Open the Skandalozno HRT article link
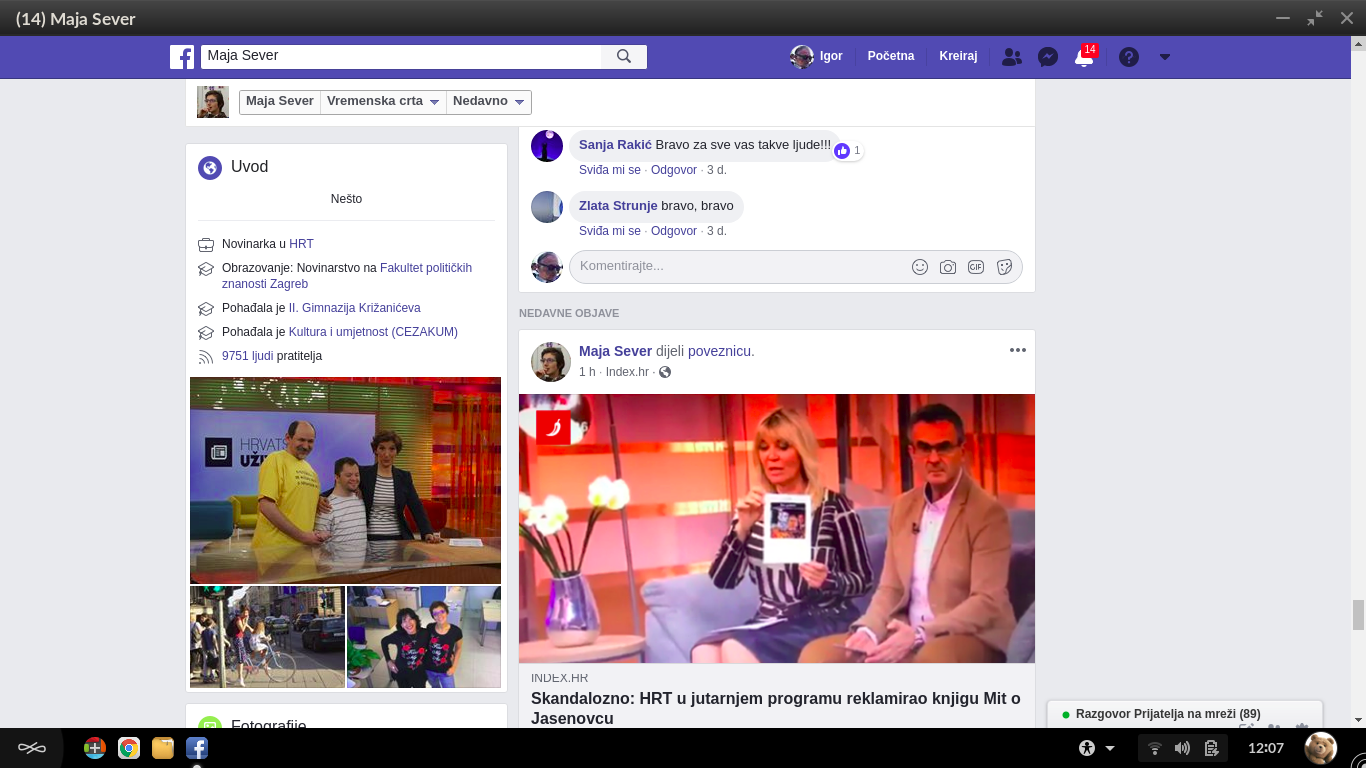Image resolution: width=1366 pixels, height=768 pixels. pos(775,698)
